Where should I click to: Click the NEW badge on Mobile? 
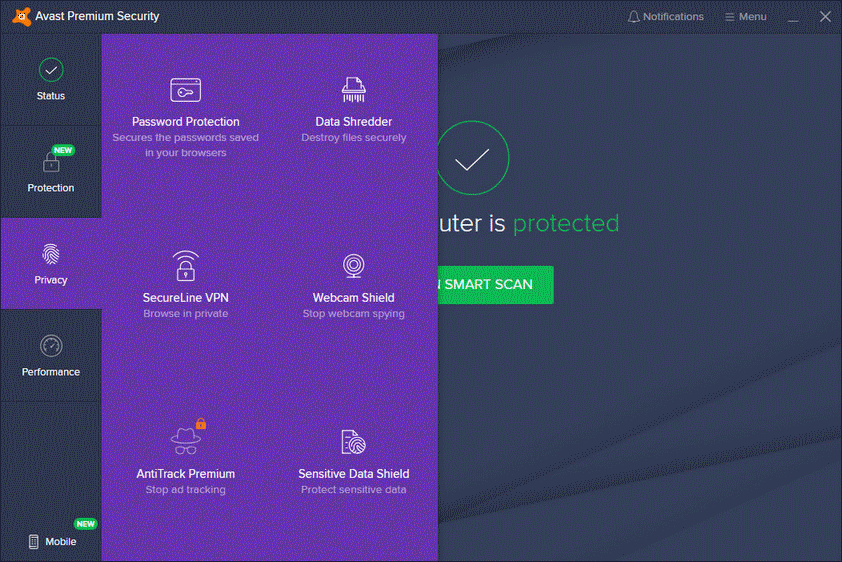[x=85, y=524]
